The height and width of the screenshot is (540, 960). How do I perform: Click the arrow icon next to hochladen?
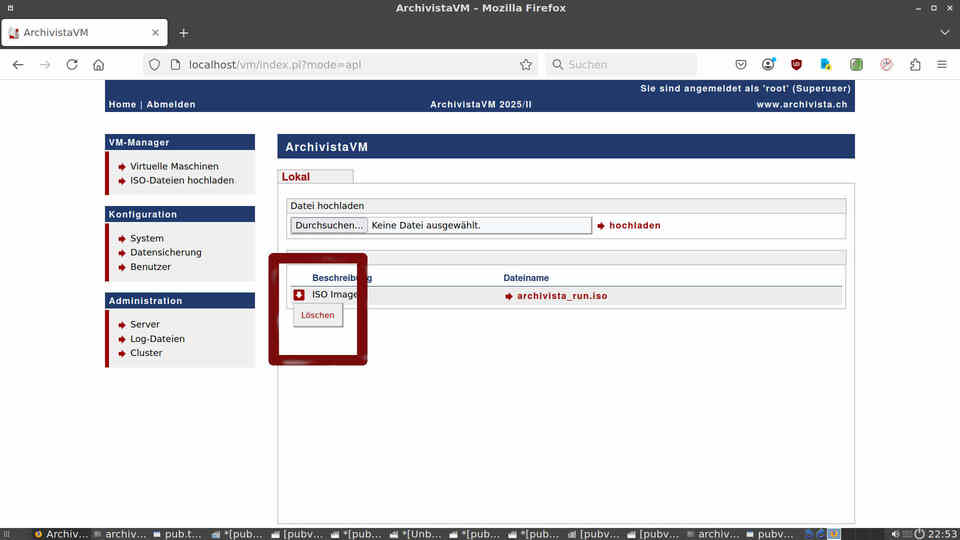point(601,226)
